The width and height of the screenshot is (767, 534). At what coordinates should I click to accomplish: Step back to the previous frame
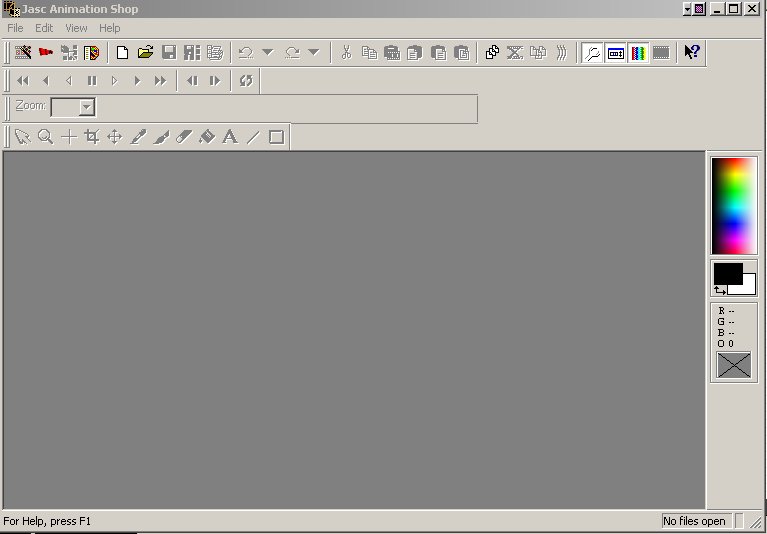pyautogui.click(x=46, y=81)
